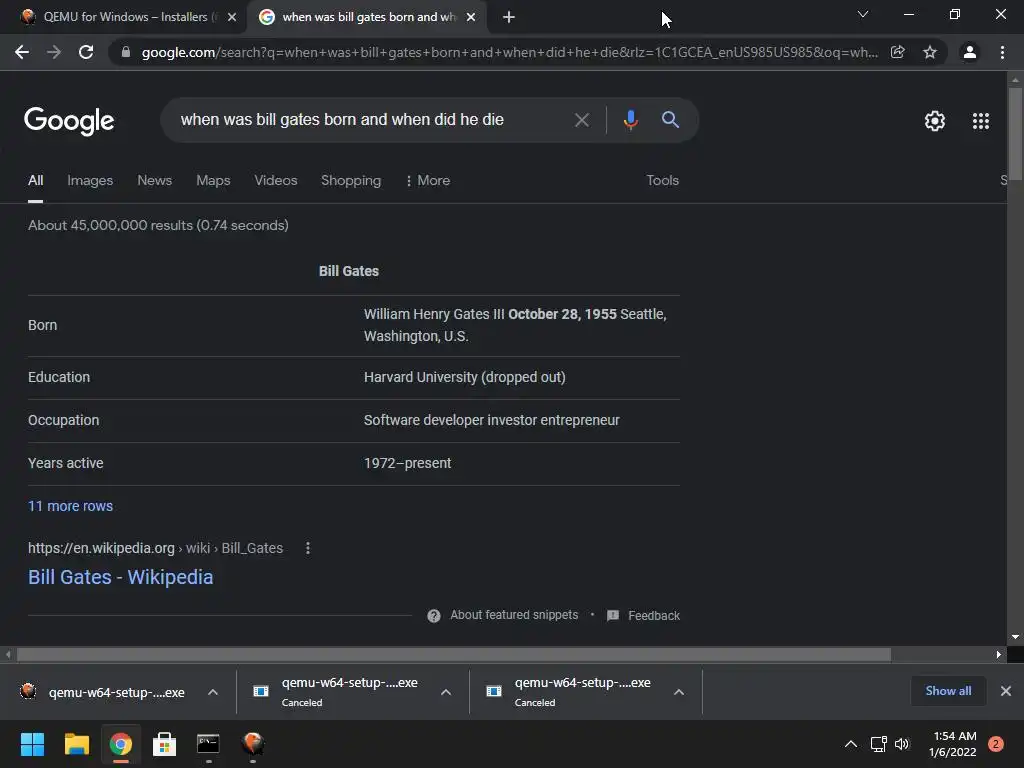Screen dimensions: 1024x768
Task: Switch to Images results
Action: pos(90,180)
